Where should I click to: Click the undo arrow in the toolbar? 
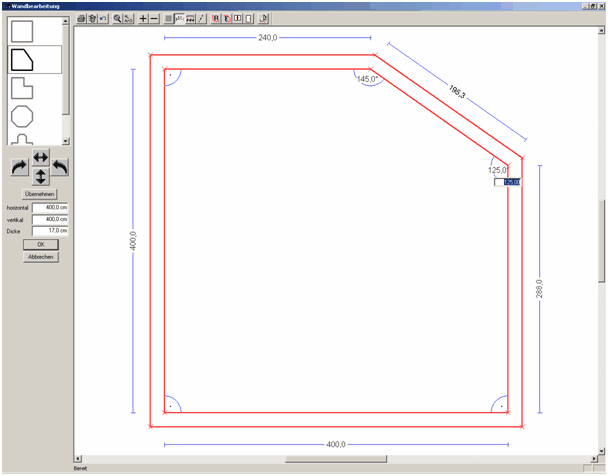pyautogui.click(x=103, y=18)
